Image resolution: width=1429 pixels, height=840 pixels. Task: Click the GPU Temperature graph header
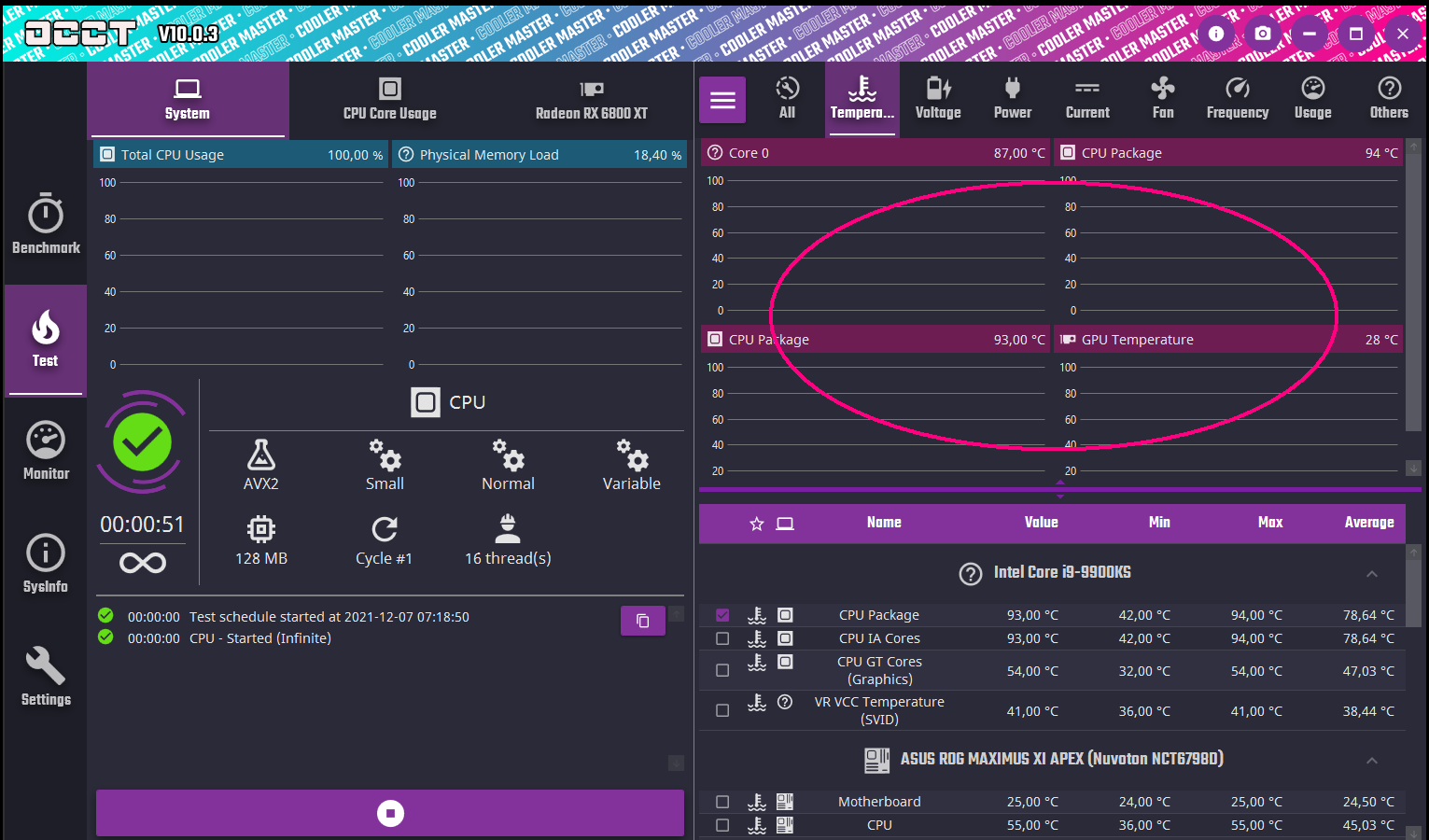[x=1228, y=340]
